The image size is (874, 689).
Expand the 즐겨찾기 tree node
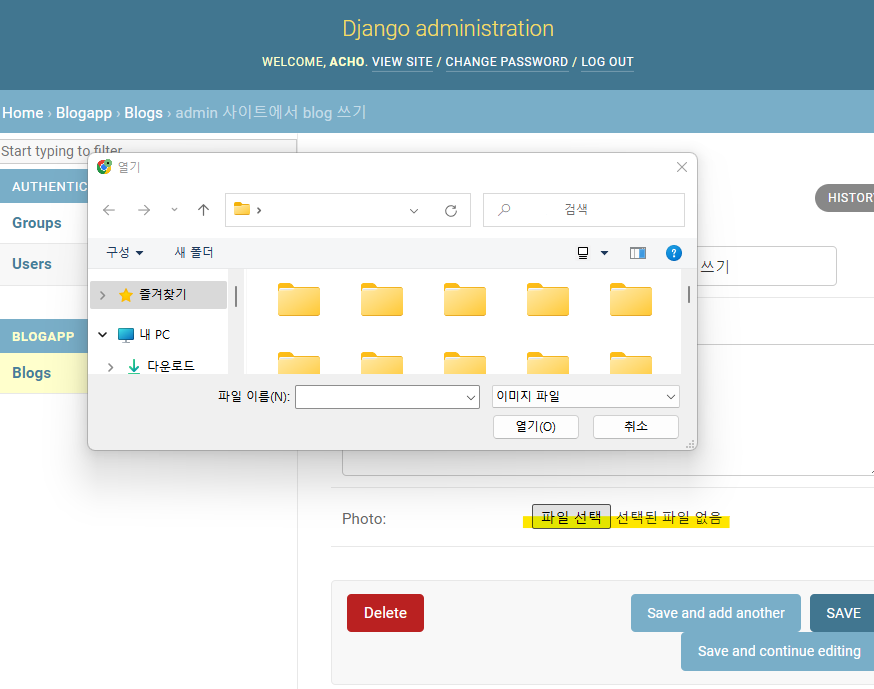pos(103,295)
